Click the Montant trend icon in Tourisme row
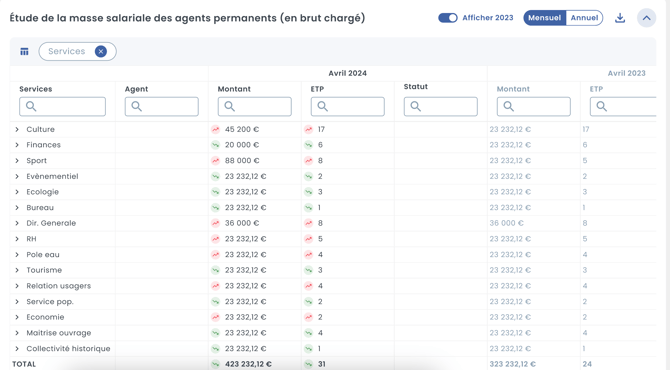Screen dimensions: 670x370 coord(215,270)
